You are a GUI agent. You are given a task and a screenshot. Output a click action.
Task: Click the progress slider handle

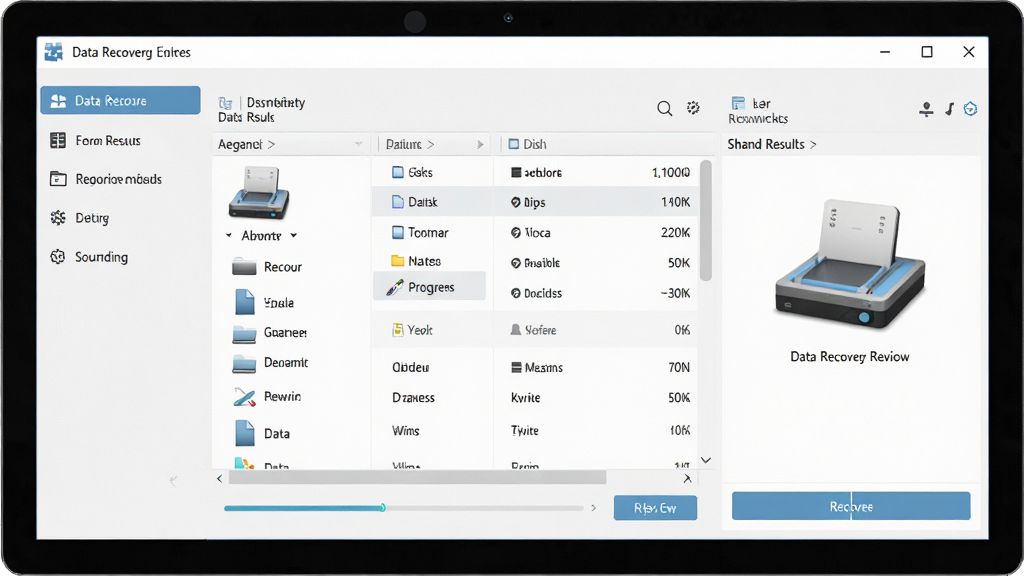[383, 507]
